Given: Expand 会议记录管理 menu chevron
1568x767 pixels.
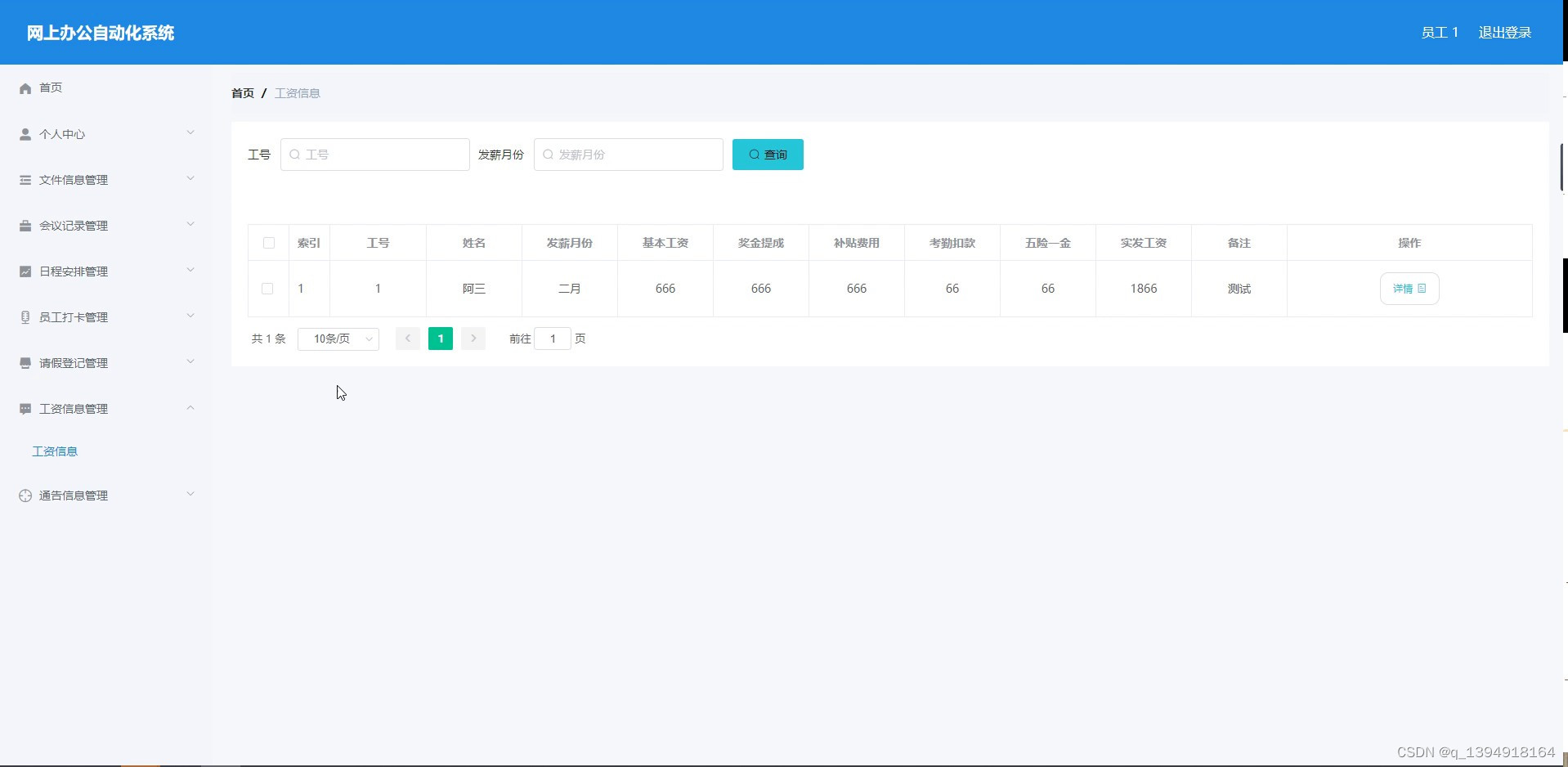Looking at the screenshot, I should (x=190, y=224).
